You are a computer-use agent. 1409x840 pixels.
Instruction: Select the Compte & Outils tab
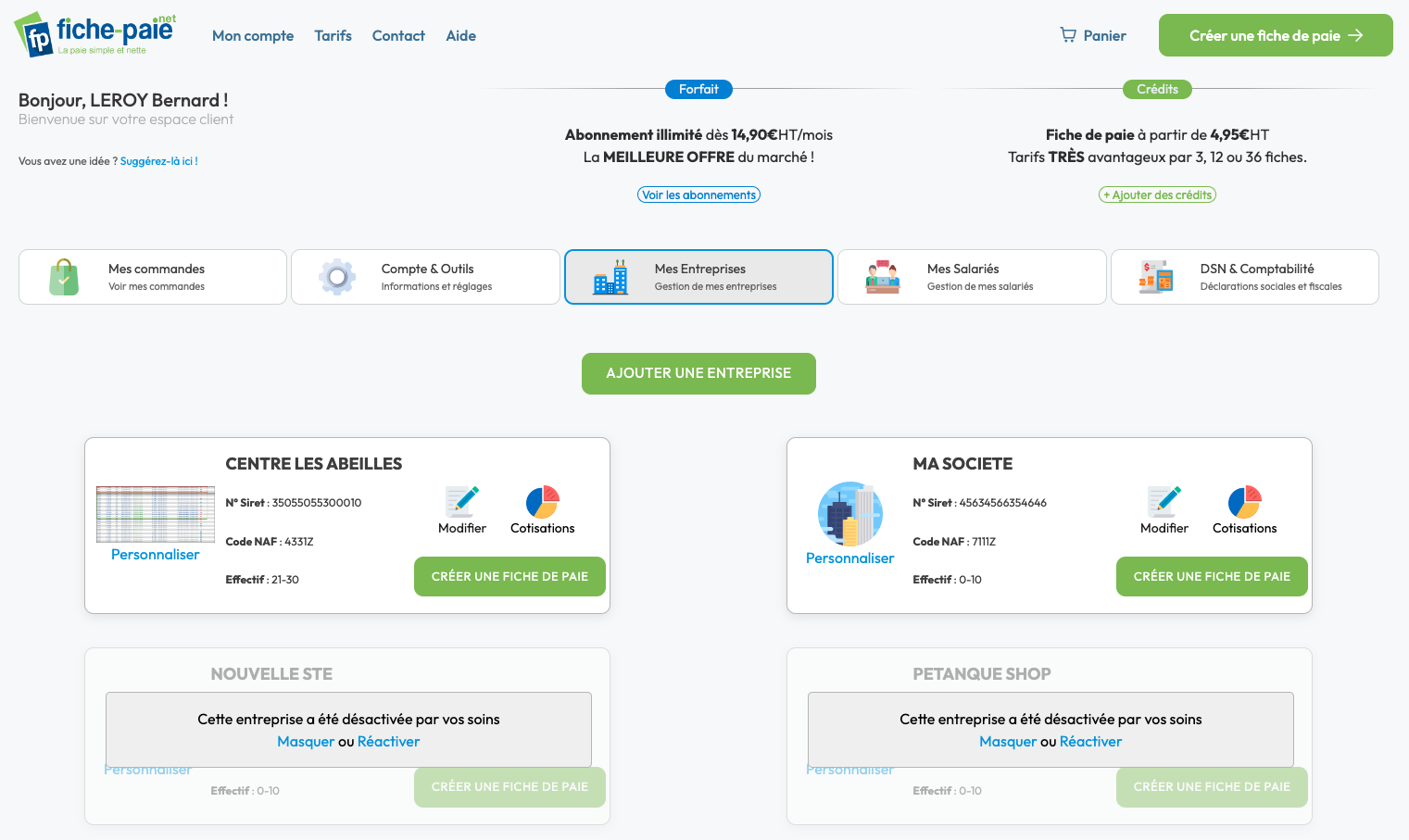click(425, 277)
